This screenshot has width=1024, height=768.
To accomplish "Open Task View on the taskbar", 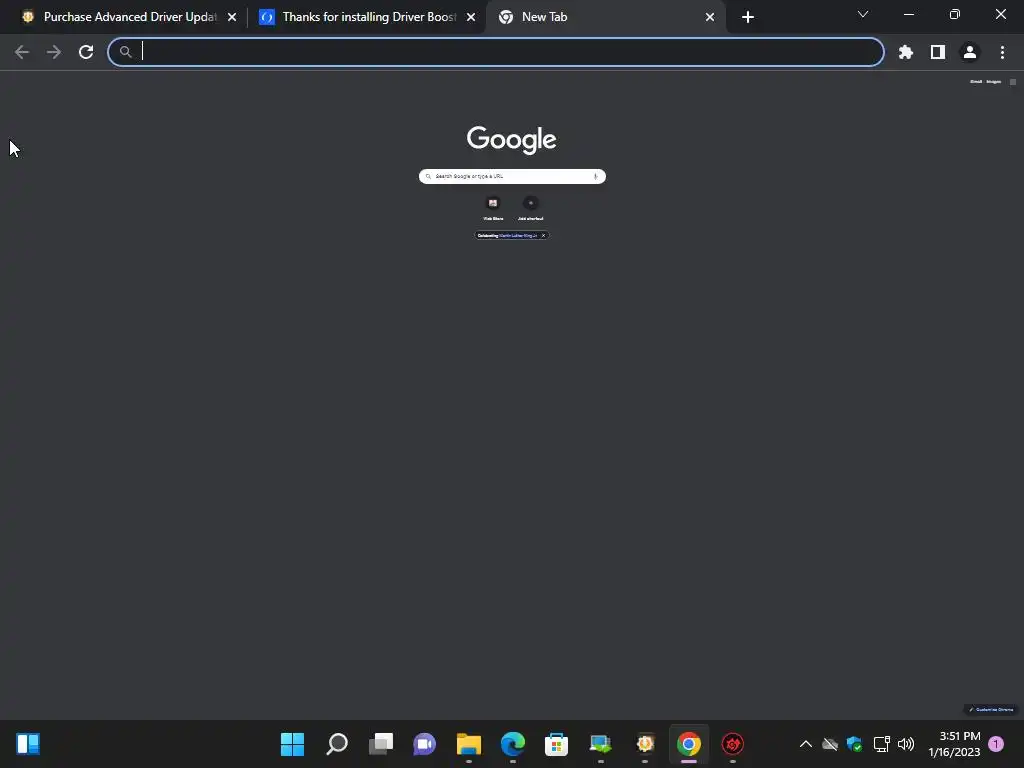I will (381, 744).
